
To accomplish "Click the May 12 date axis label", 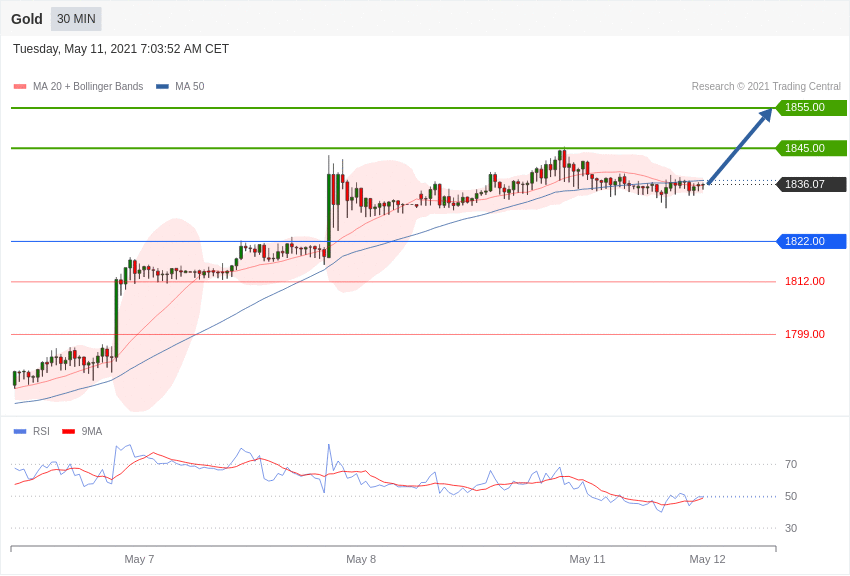I will 707,559.
